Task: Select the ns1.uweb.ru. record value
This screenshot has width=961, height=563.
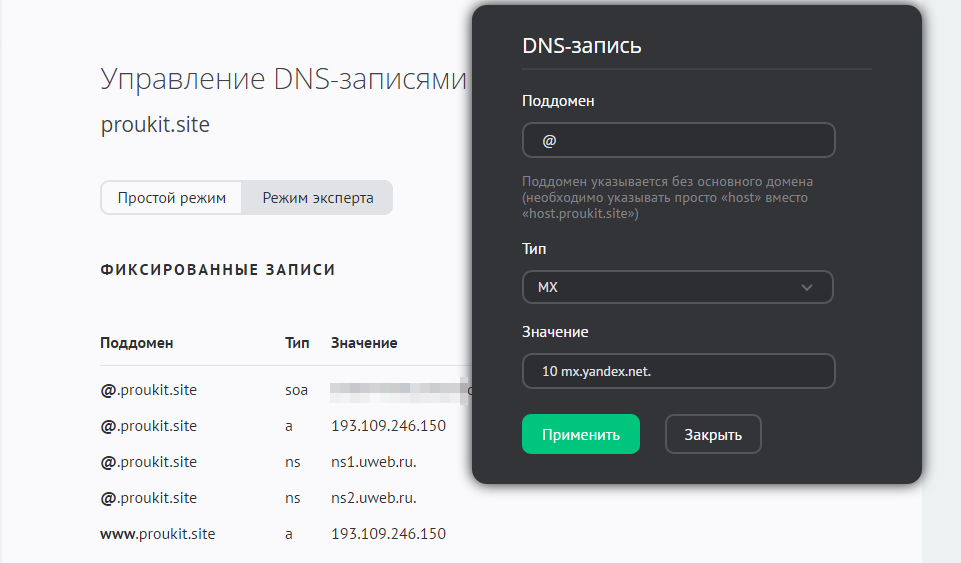Action: (373, 462)
